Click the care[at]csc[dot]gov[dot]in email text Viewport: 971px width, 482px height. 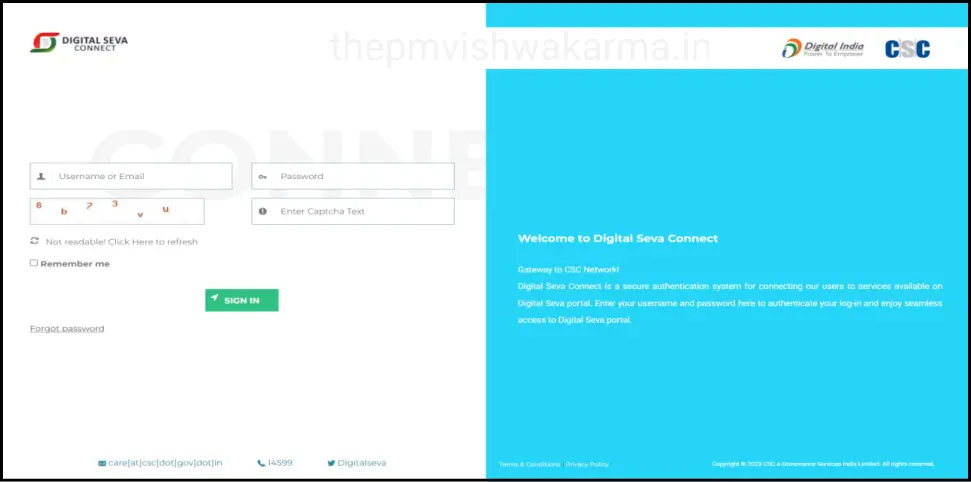click(165, 463)
